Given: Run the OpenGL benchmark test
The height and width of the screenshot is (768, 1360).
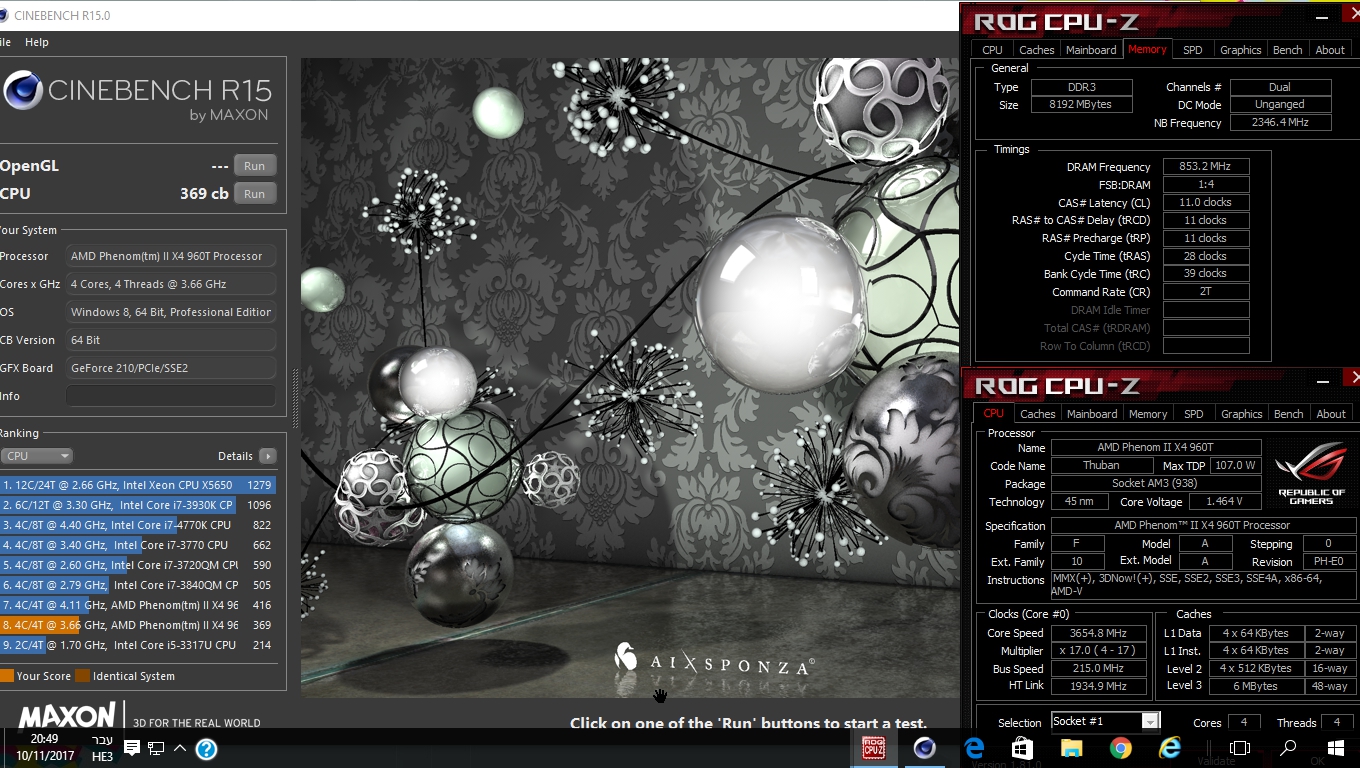Looking at the screenshot, I should pyautogui.click(x=255, y=166).
